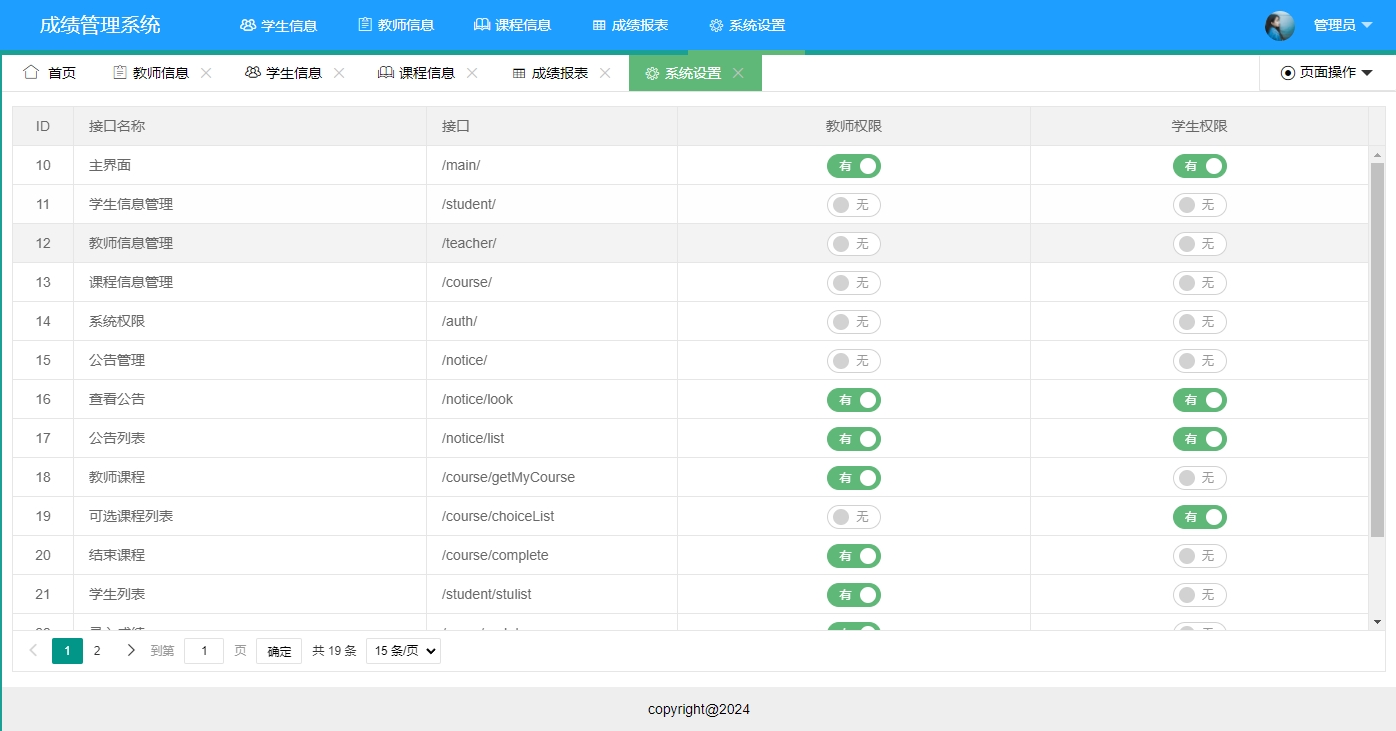Viewport: 1396px width, 731px height.
Task: Open 教师信息 in top navigation
Action: pyautogui.click(x=396, y=25)
